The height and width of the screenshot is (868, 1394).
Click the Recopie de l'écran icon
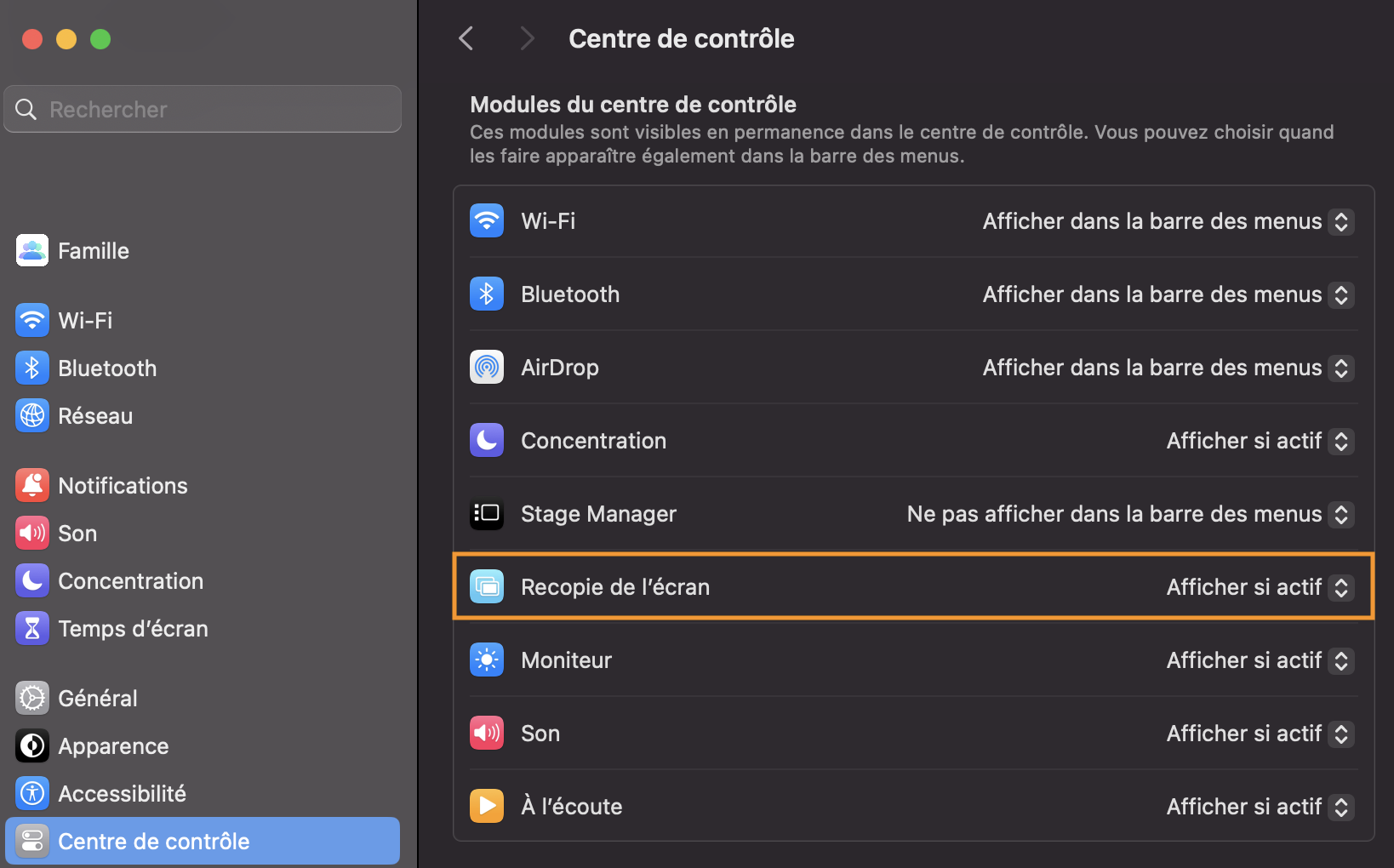[487, 587]
